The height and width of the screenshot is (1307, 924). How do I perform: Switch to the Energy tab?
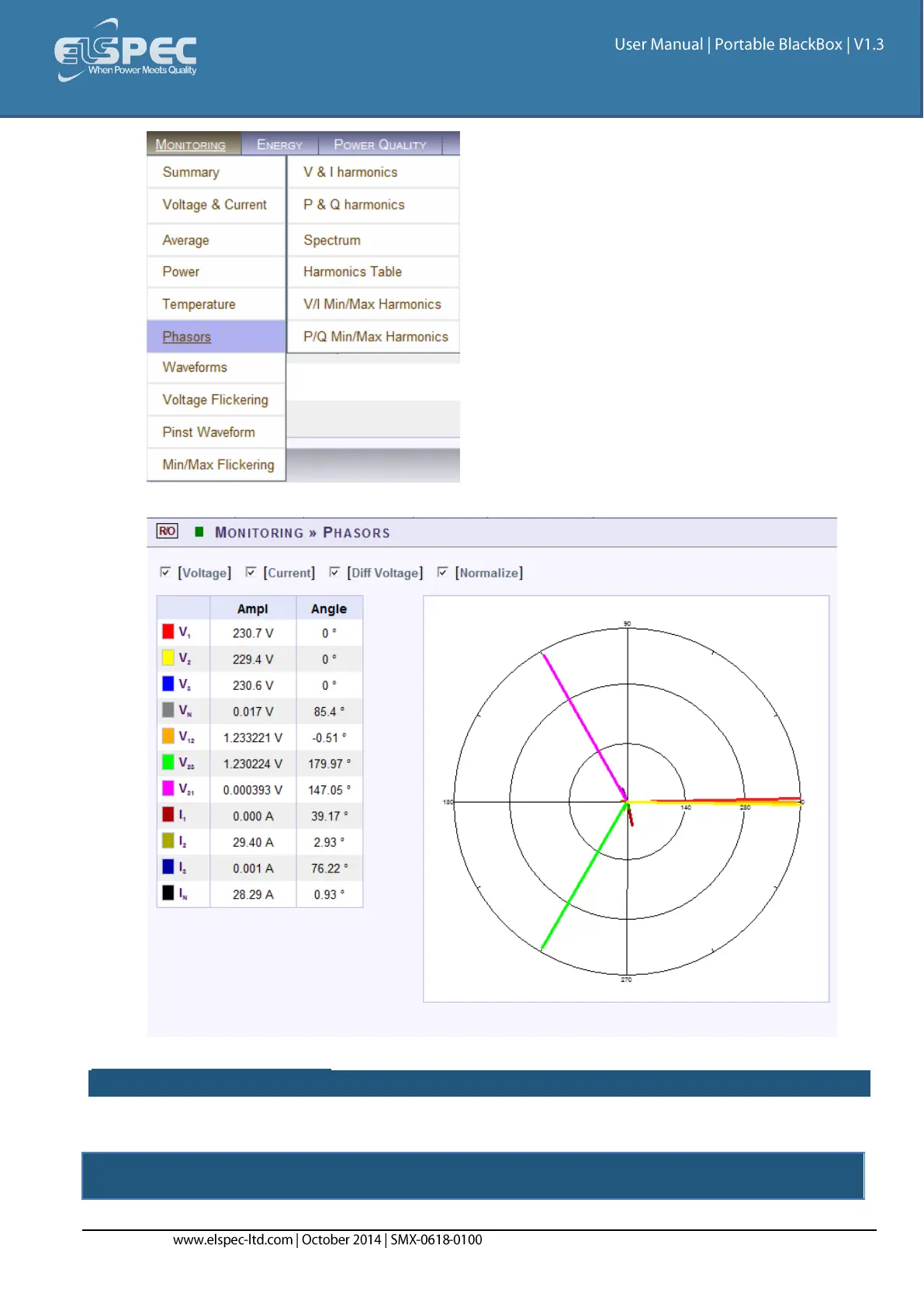tap(279, 144)
